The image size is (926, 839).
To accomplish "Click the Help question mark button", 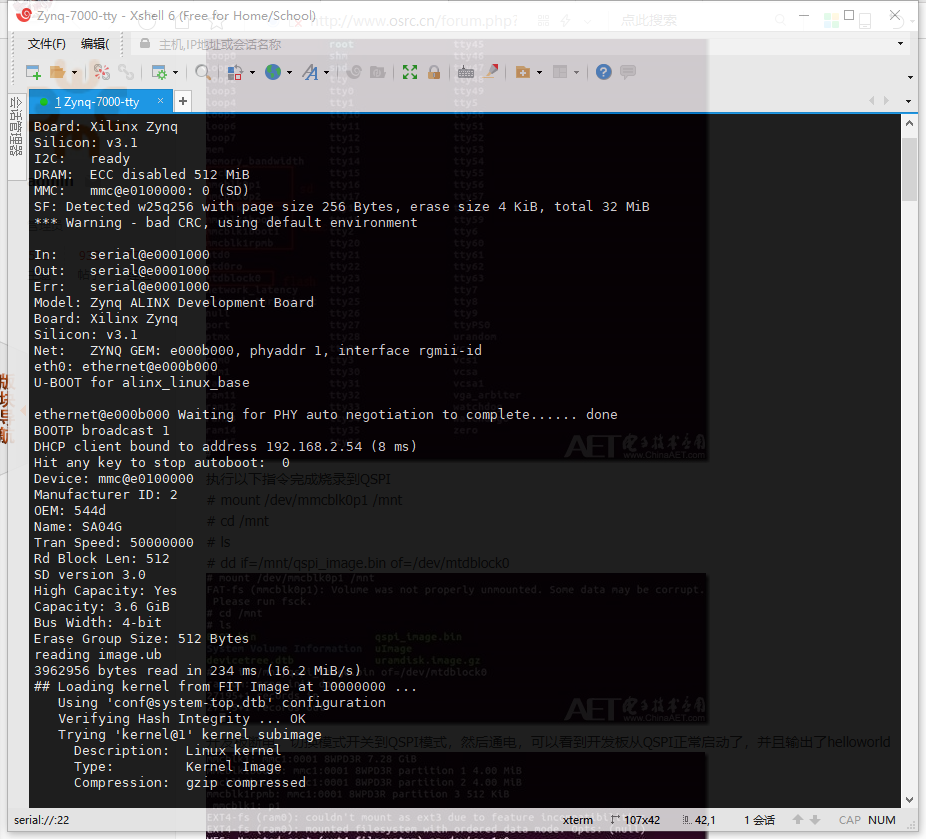I will pos(604,72).
